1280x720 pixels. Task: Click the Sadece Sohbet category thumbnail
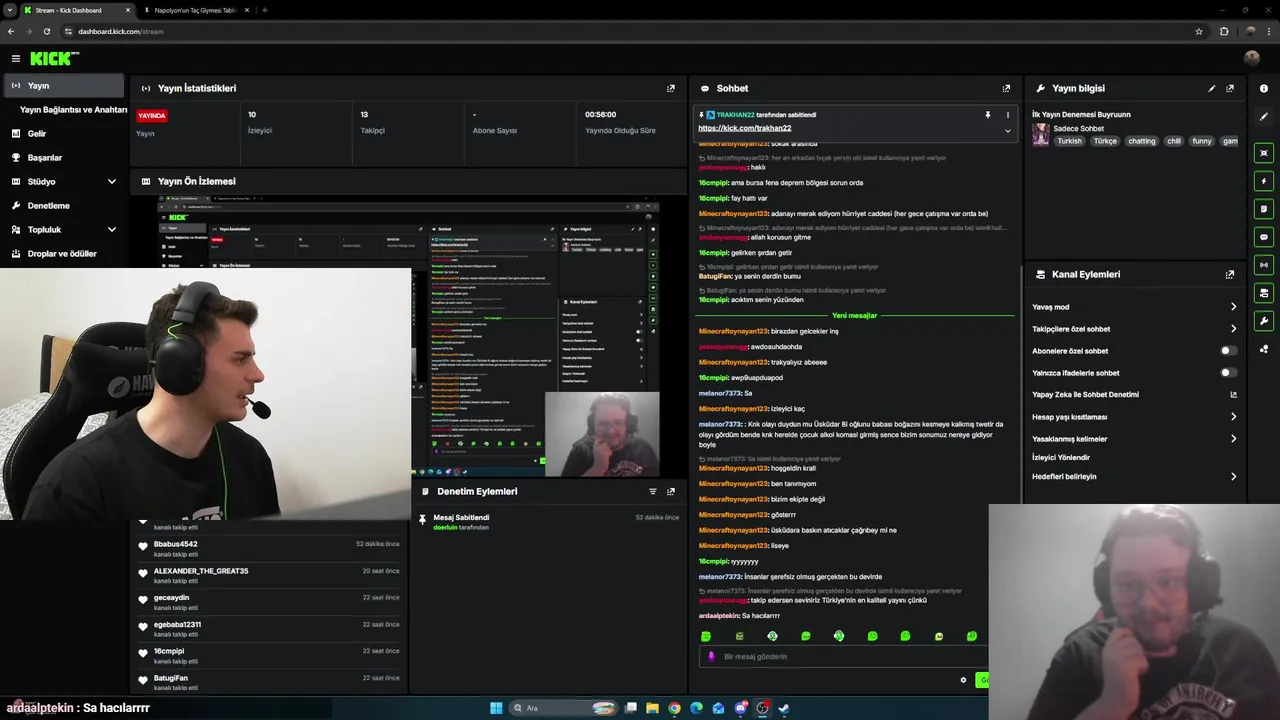[1041, 135]
